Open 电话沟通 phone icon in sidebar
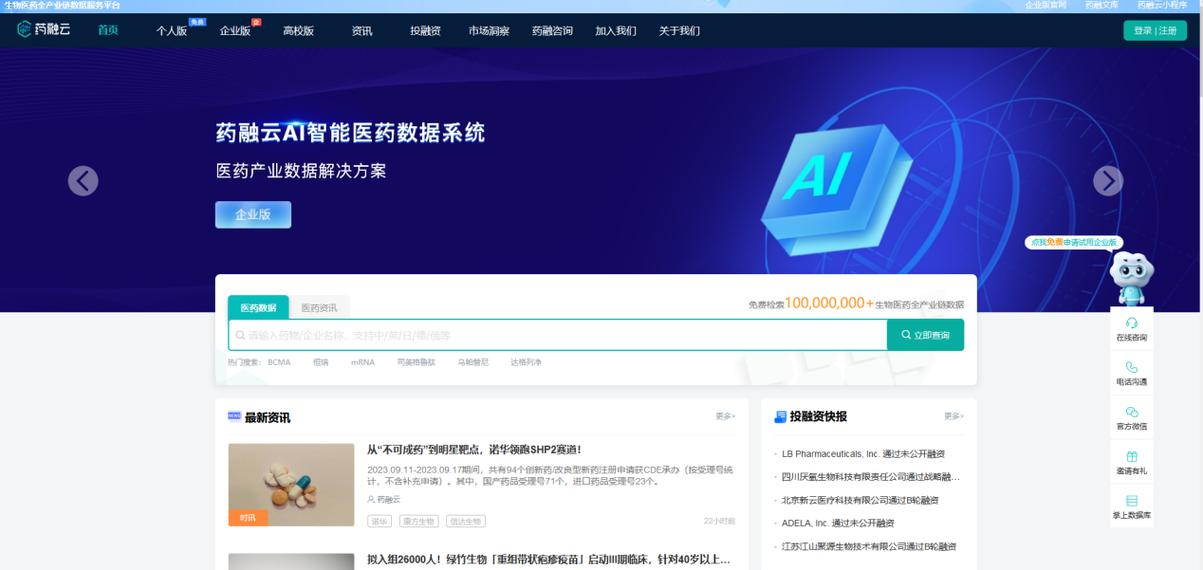 [x=1131, y=367]
